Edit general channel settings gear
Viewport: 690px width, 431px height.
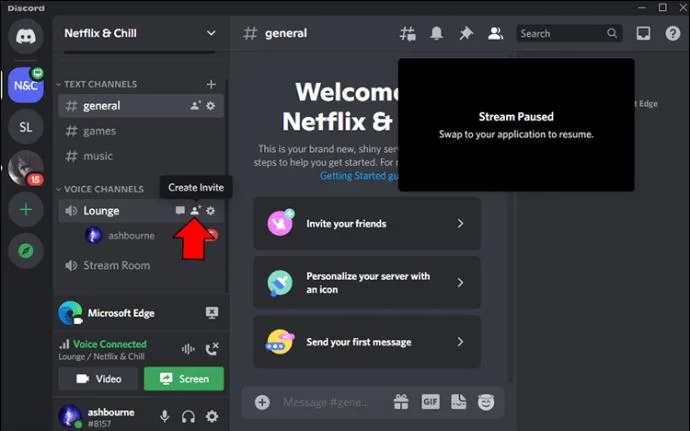(x=211, y=106)
